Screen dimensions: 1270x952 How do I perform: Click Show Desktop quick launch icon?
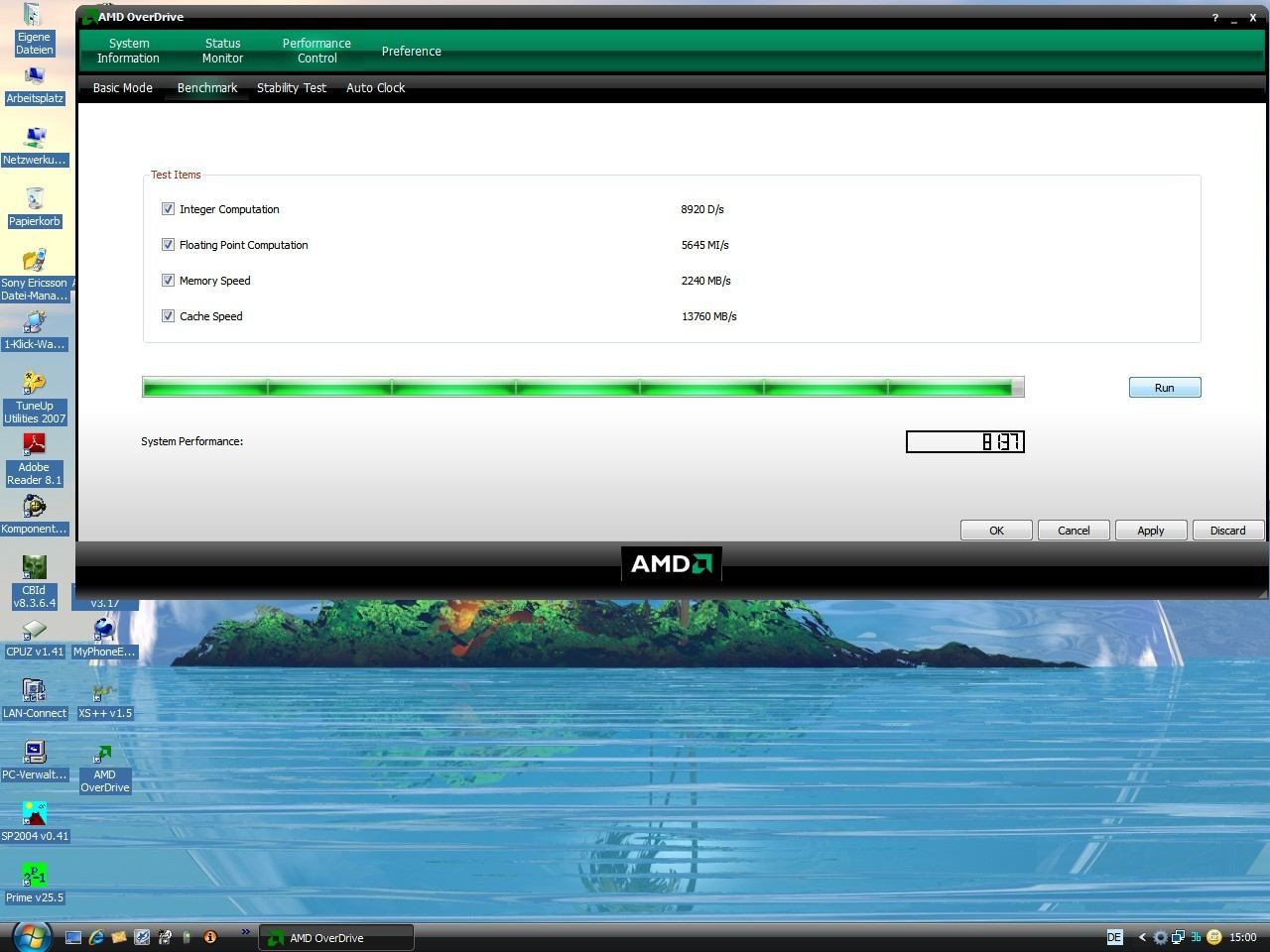(73, 937)
